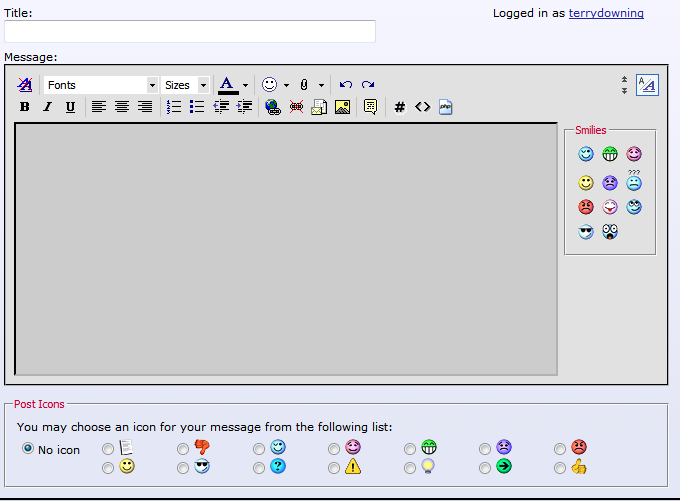Viewport: 680px width, 501px height.
Task: Select the blue wink post icon radio
Action: (x=259, y=449)
